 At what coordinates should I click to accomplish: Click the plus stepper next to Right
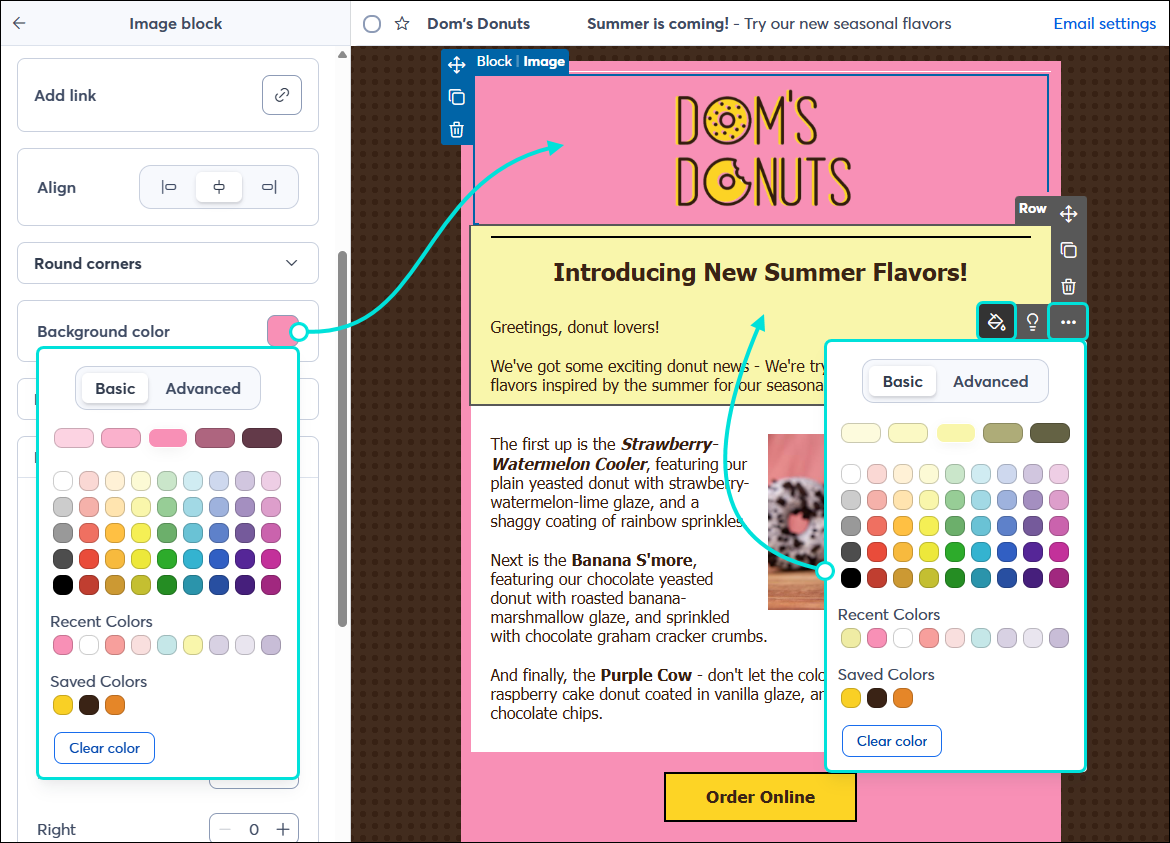pyautogui.click(x=281, y=829)
